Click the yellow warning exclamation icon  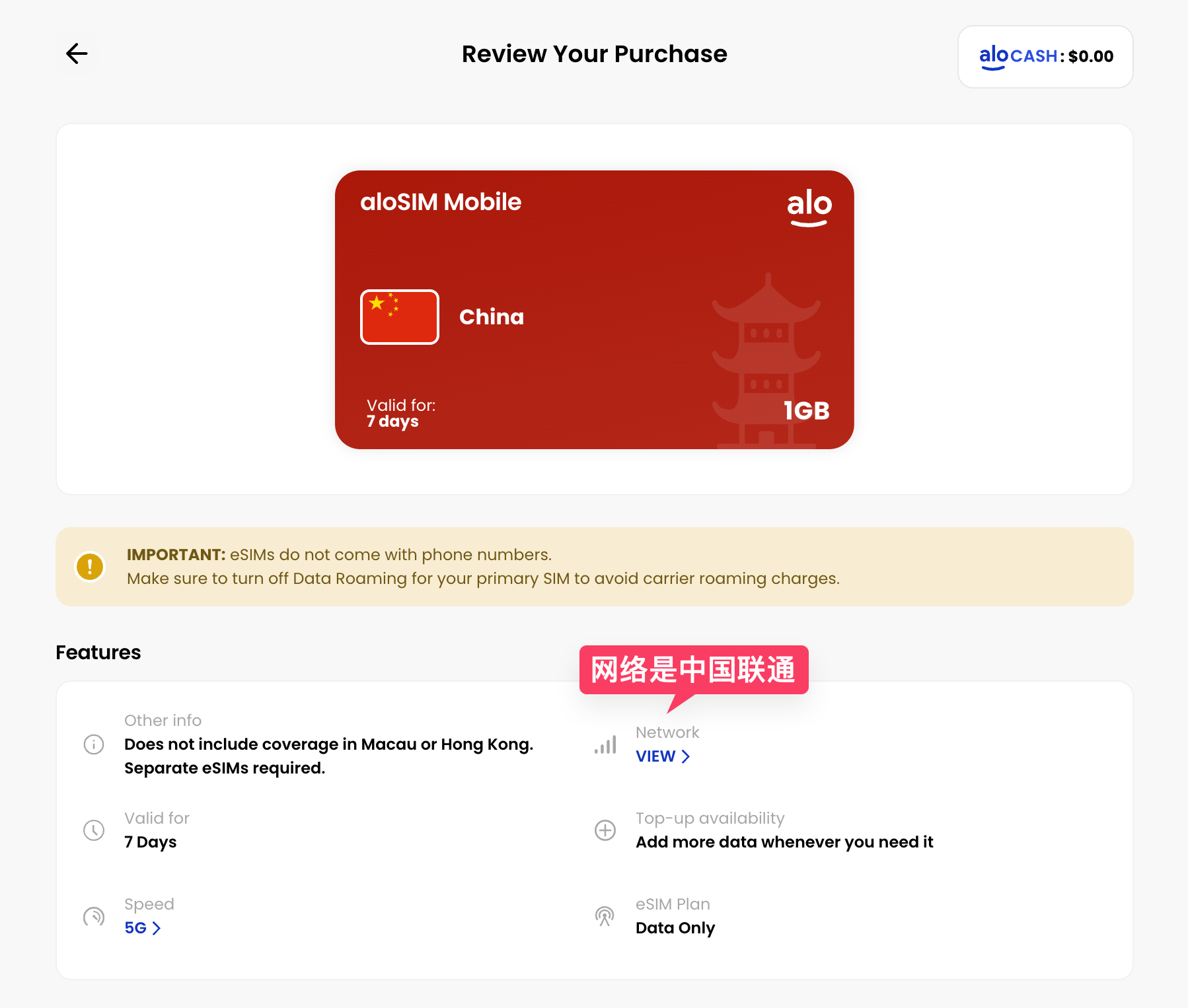[x=90, y=567]
